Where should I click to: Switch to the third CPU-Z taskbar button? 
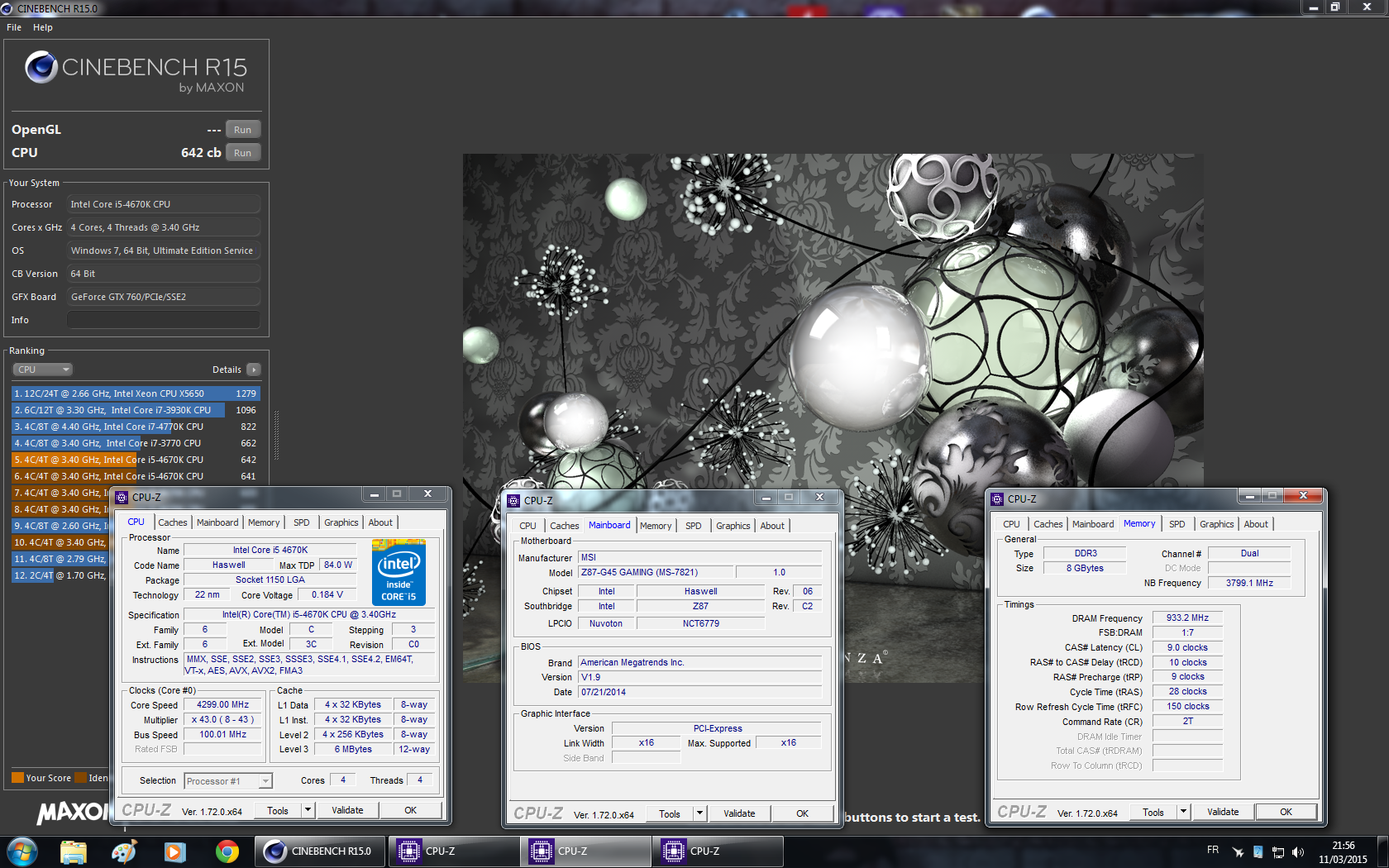pyautogui.click(x=717, y=851)
